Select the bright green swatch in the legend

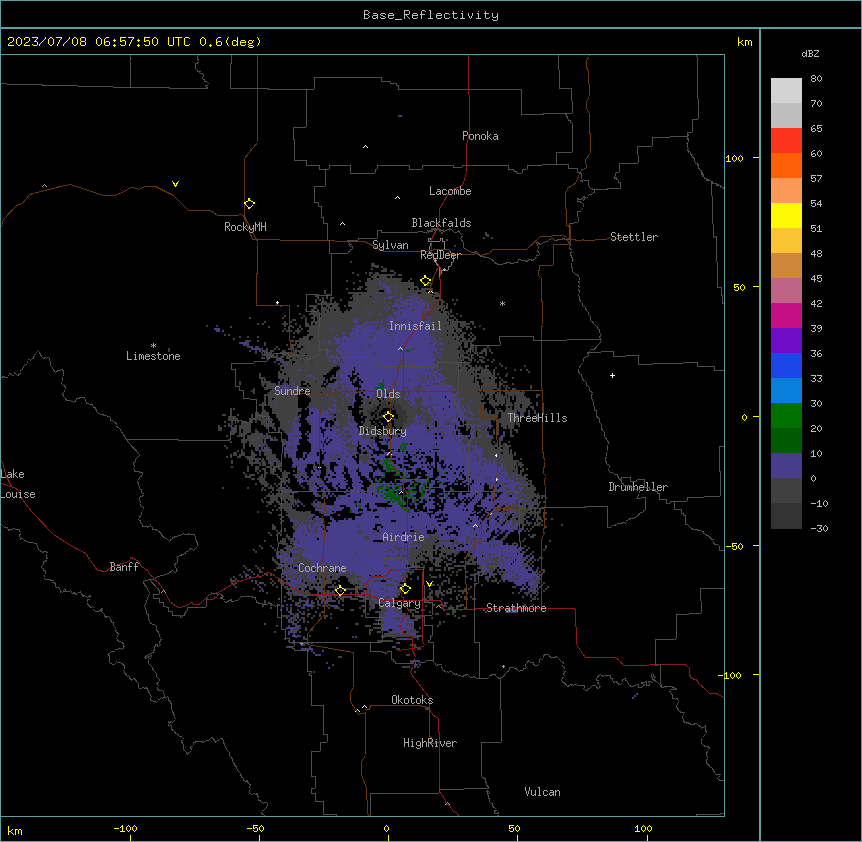(x=786, y=416)
